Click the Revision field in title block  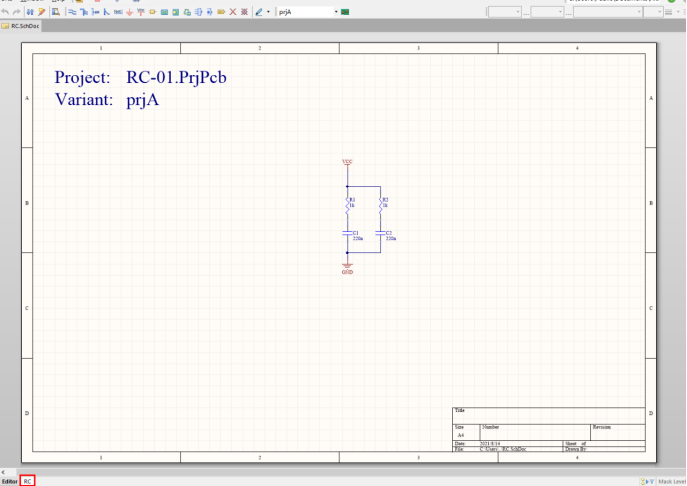point(618,432)
